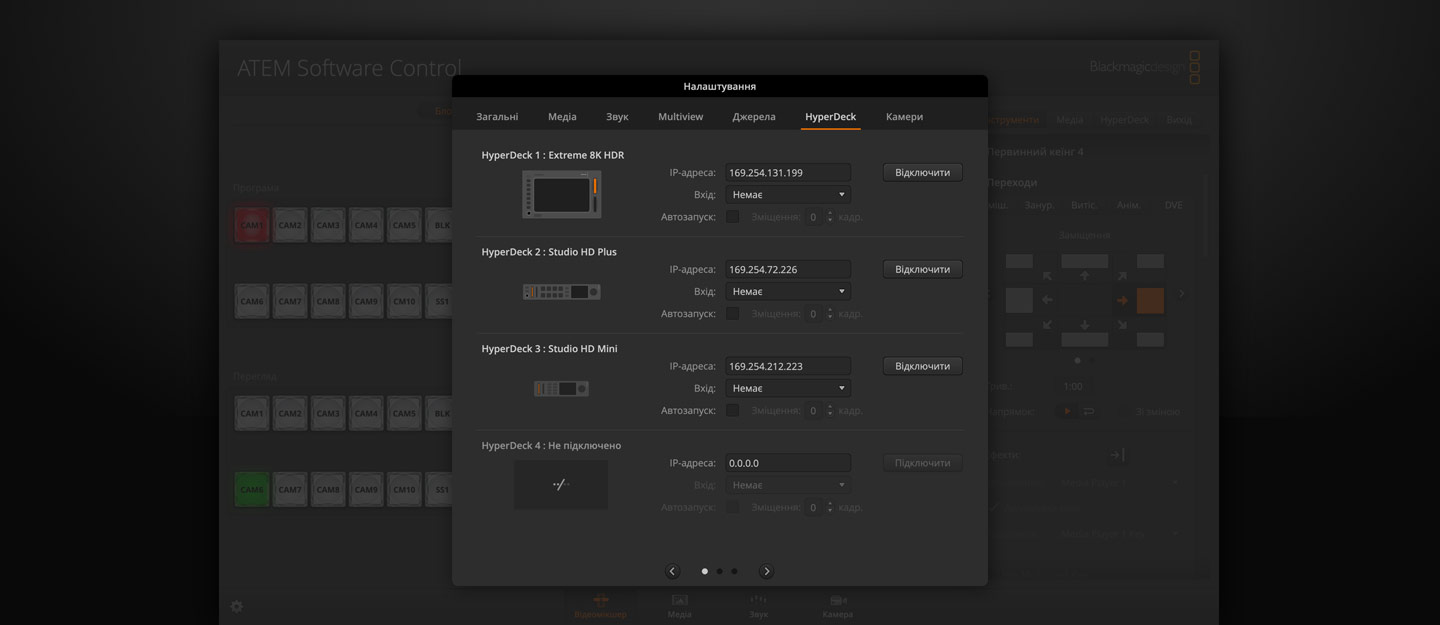Image resolution: width=1440 pixels, height=625 pixels.
Task: Open Вихід tab in main window
Action: click(x=1179, y=119)
